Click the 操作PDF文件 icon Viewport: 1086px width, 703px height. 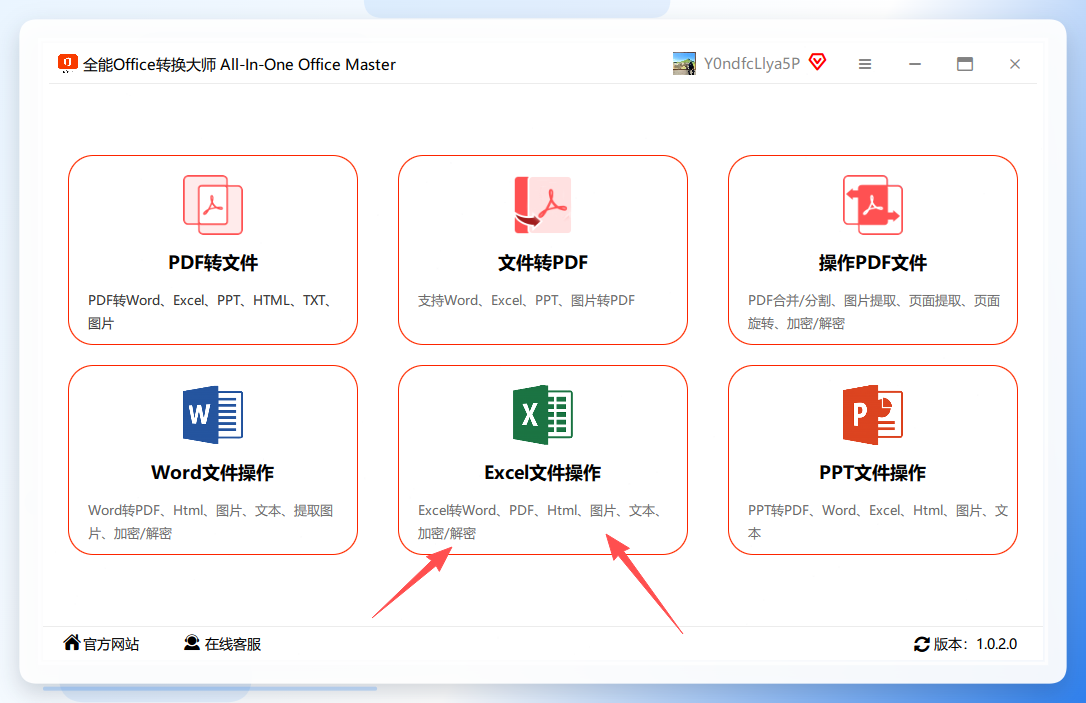pos(873,205)
